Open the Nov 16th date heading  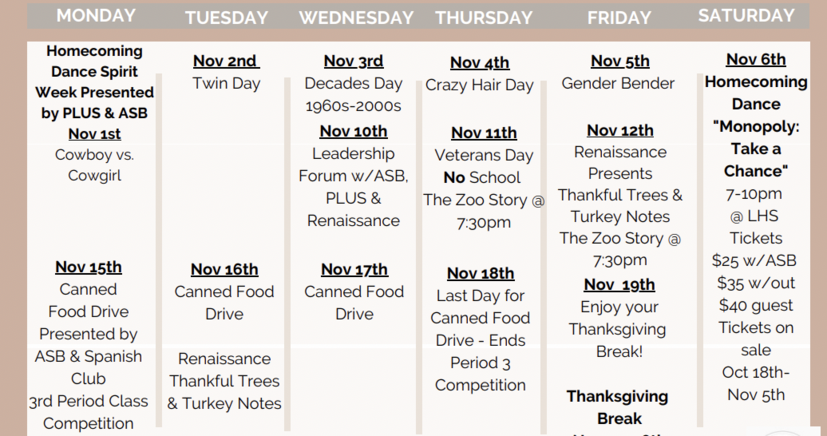[224, 269]
